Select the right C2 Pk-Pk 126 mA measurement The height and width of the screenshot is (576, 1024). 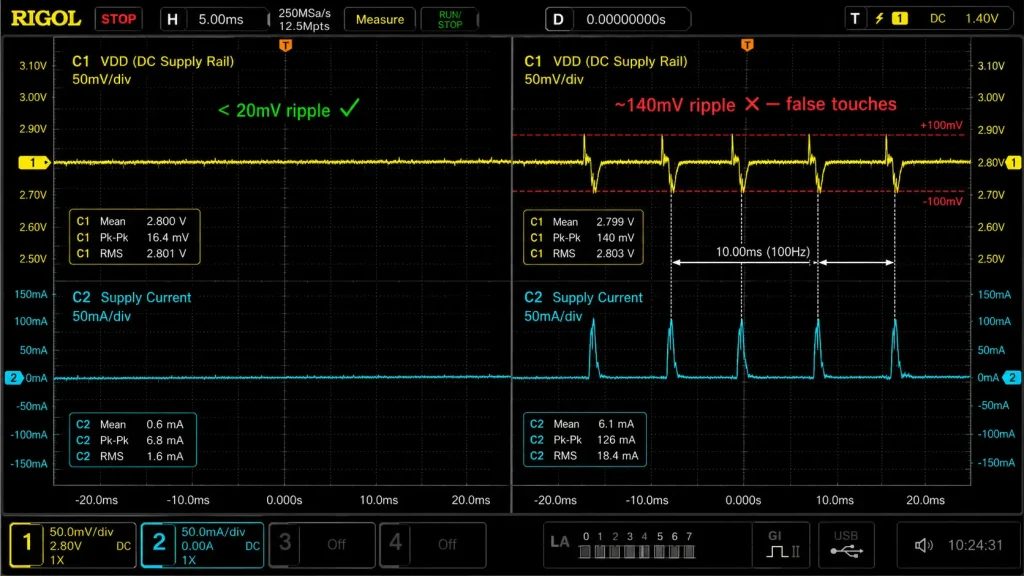(x=583, y=440)
